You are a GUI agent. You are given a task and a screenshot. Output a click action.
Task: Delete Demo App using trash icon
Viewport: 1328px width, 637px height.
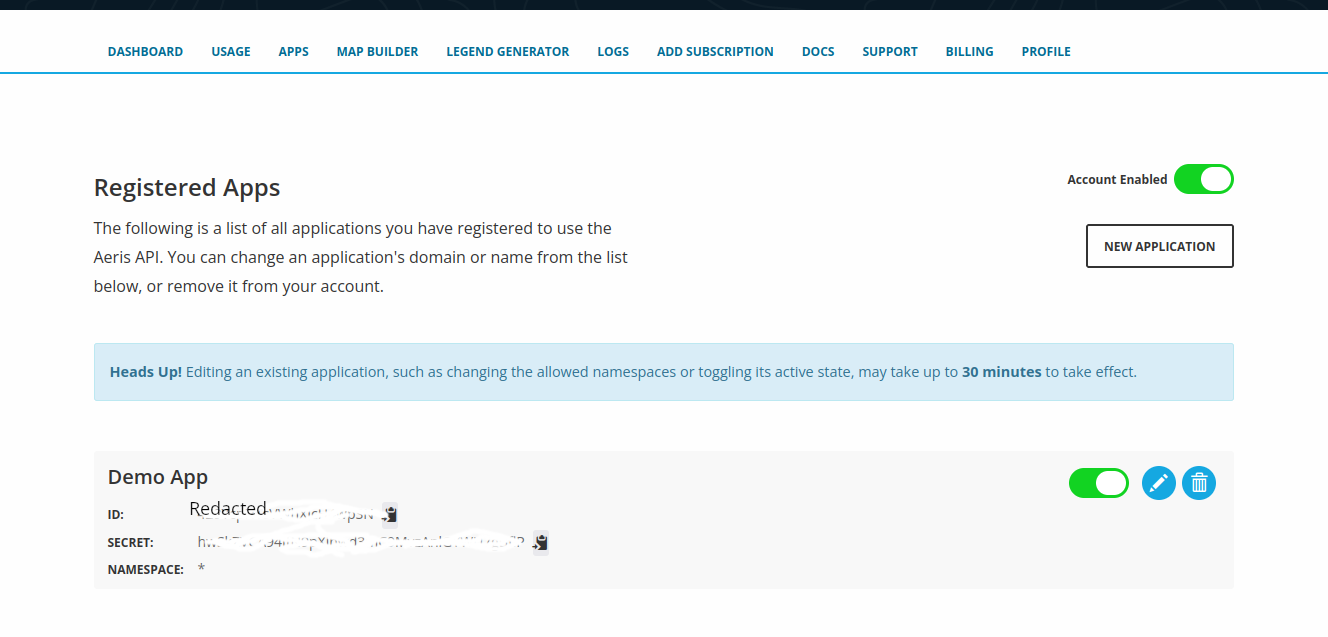click(1199, 483)
